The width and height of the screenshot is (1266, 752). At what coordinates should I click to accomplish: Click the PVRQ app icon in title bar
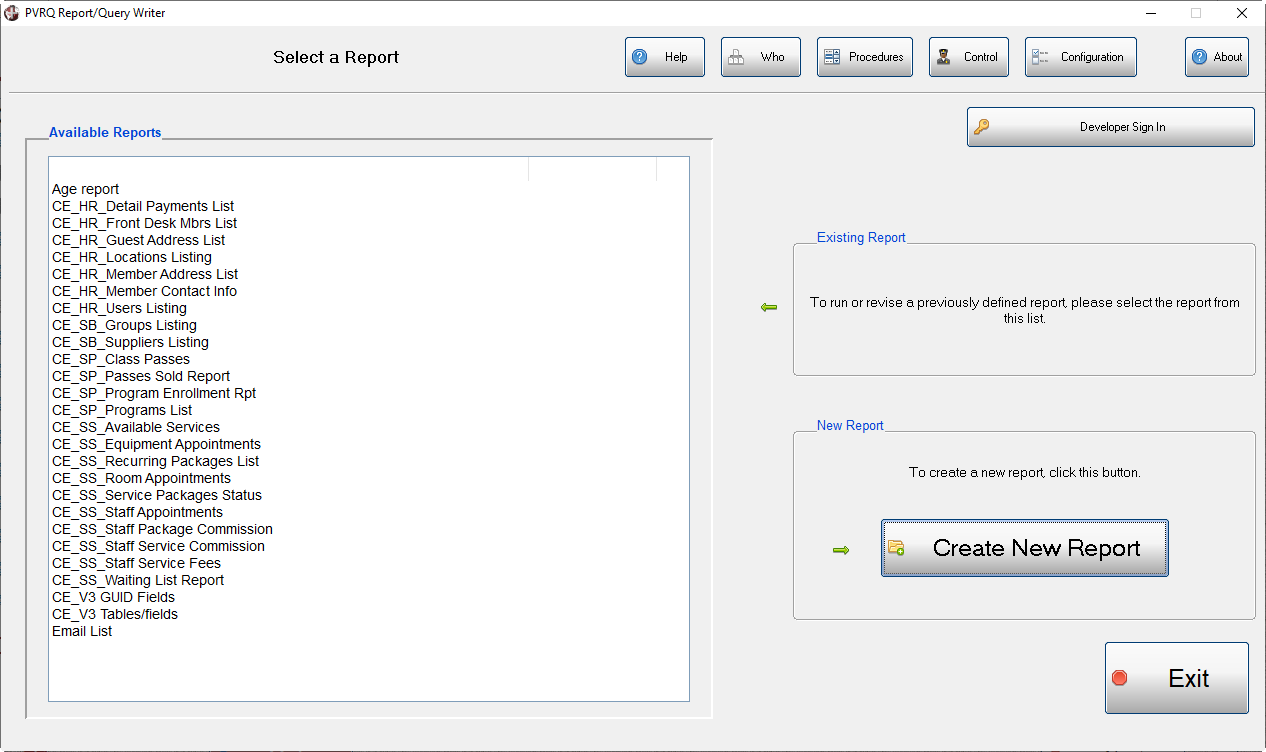(x=12, y=13)
